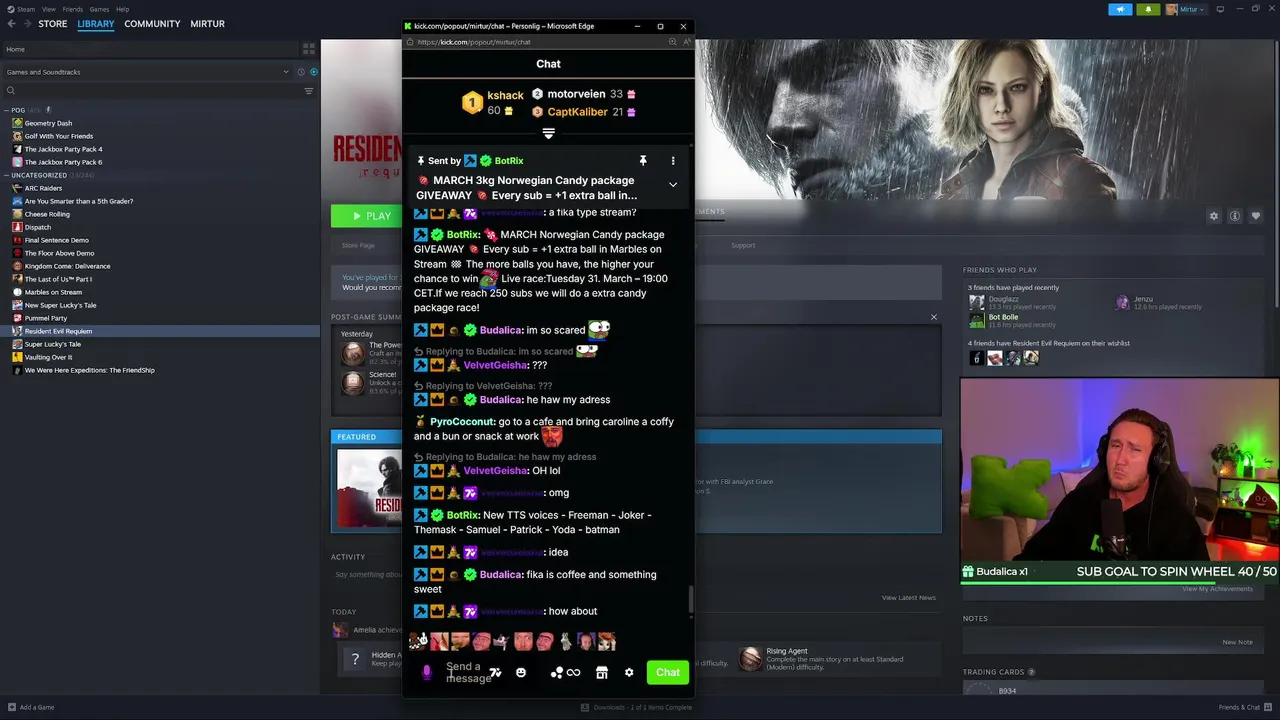Click the Edge address bar zoom icon
The height and width of the screenshot is (720, 1280).
[673, 42]
